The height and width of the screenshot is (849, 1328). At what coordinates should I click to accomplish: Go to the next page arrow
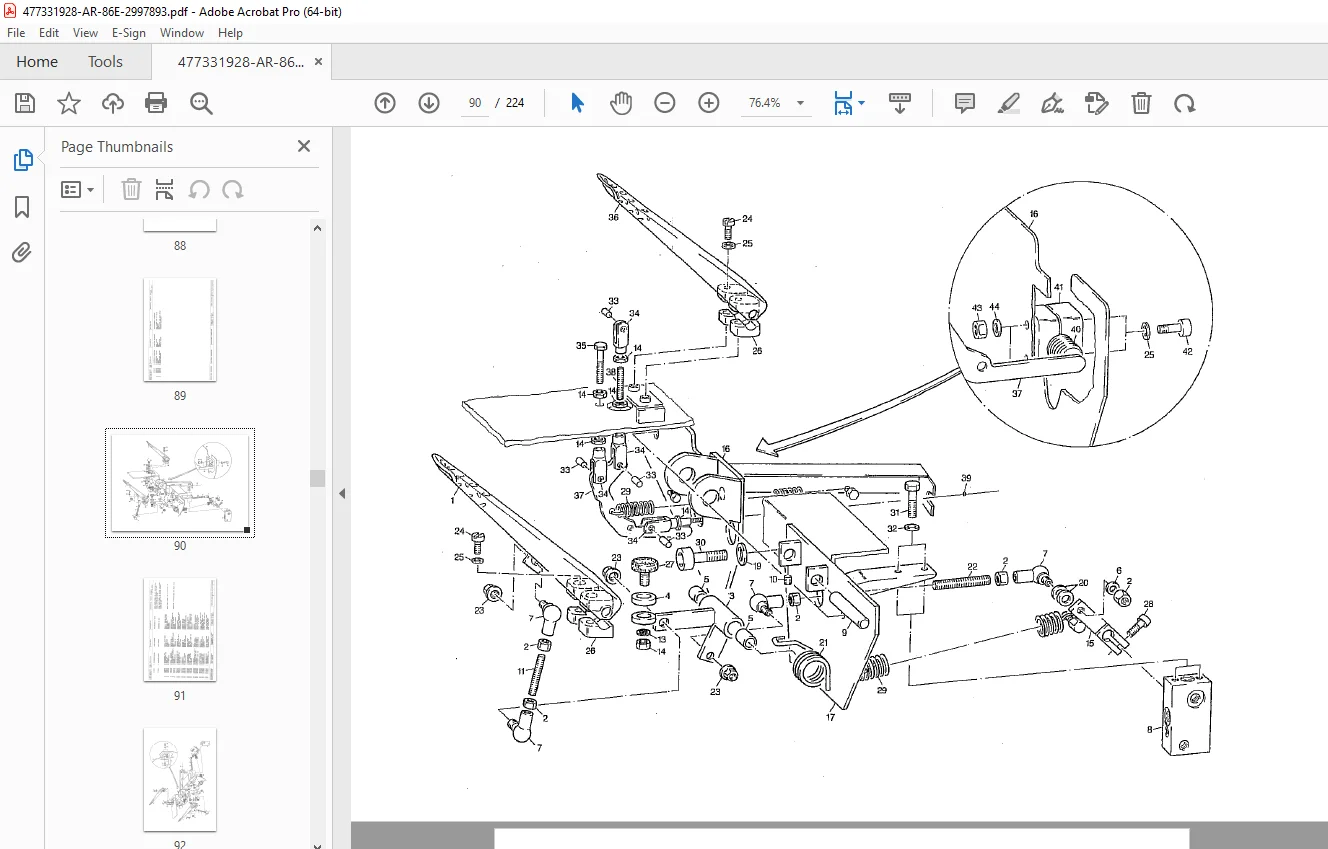(429, 103)
